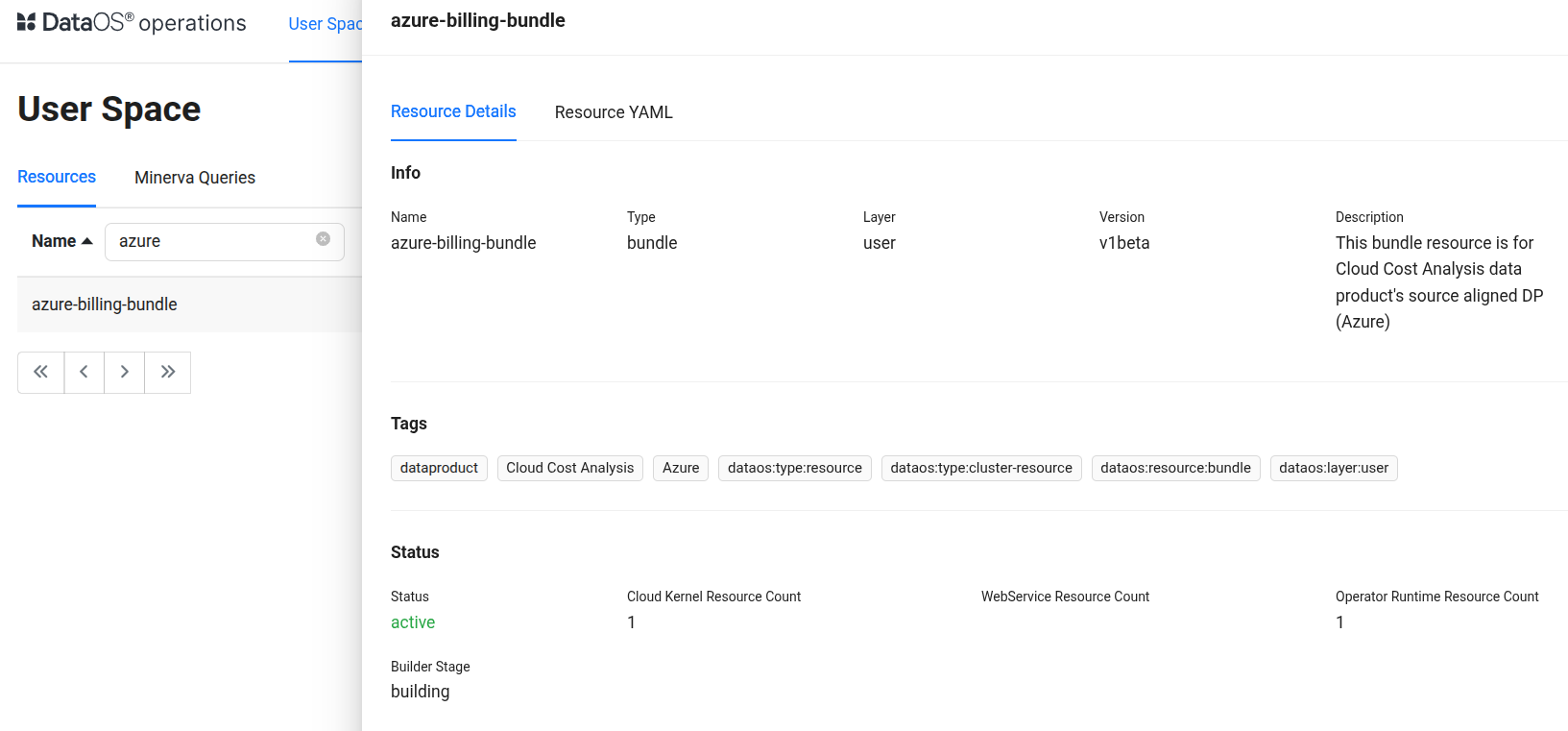Toggle Name column sort order arrow

pyautogui.click(x=87, y=241)
